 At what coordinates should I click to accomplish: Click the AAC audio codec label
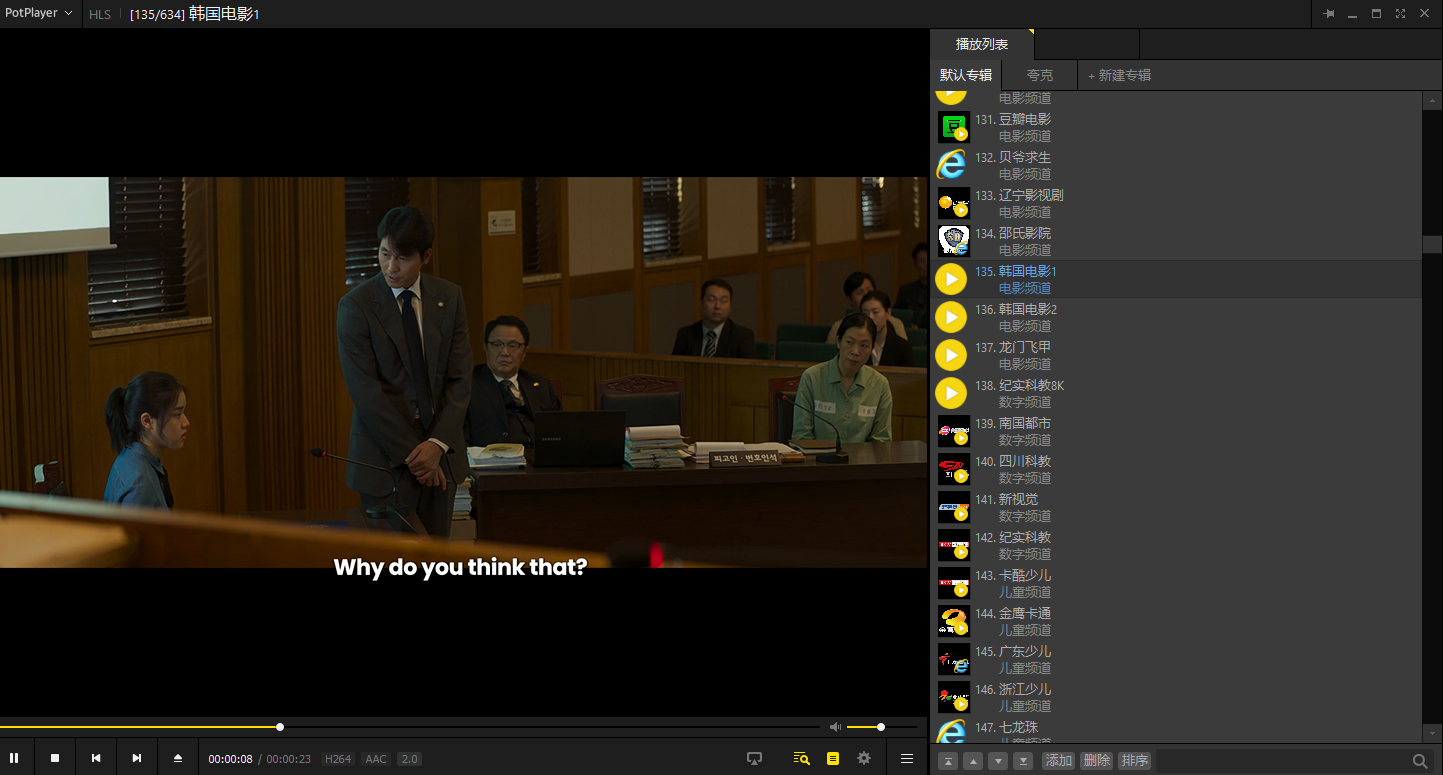[x=376, y=759]
